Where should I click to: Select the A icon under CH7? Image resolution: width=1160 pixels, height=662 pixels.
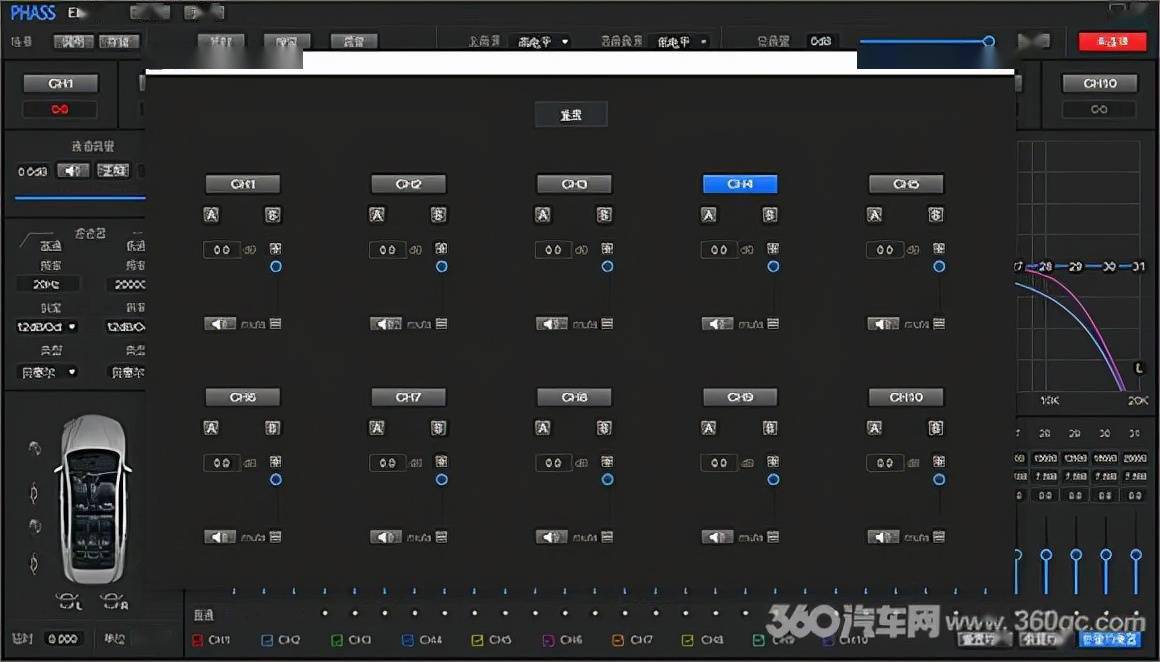(377, 427)
